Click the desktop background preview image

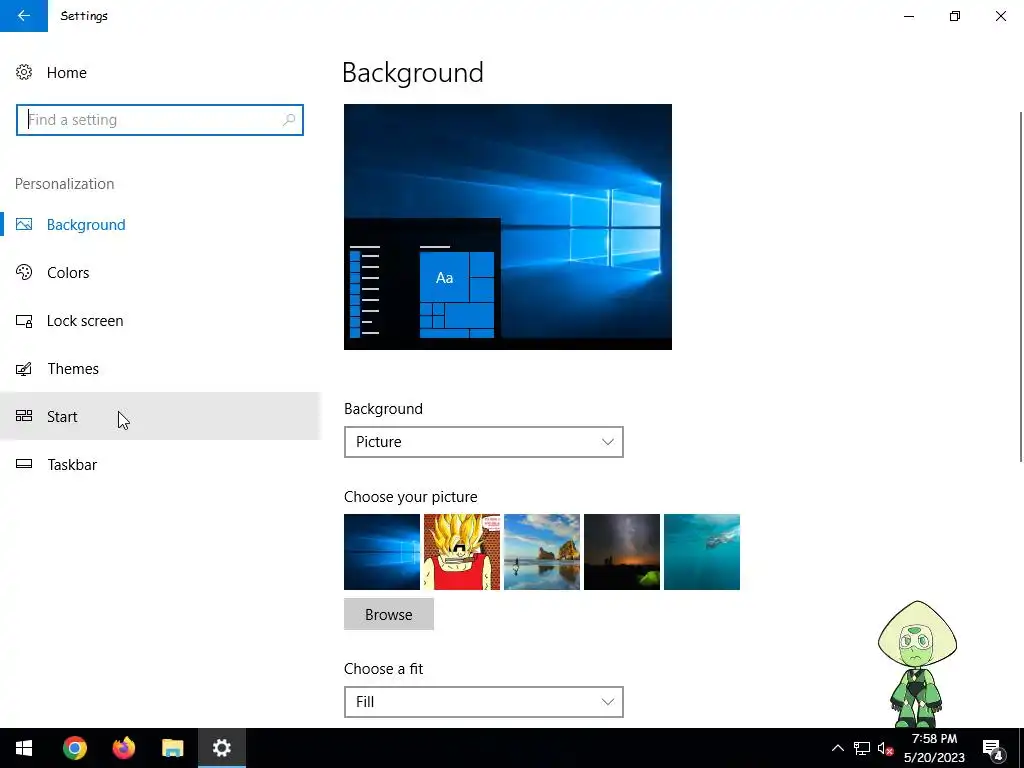pyautogui.click(x=508, y=227)
